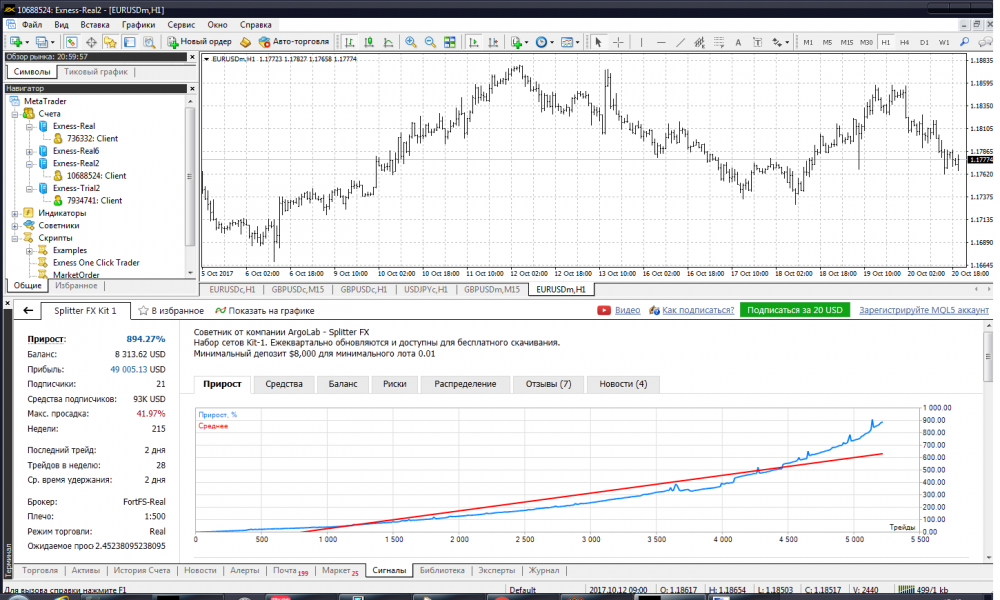Switch to the Библиотека terminal tab

pyautogui.click(x=442, y=571)
